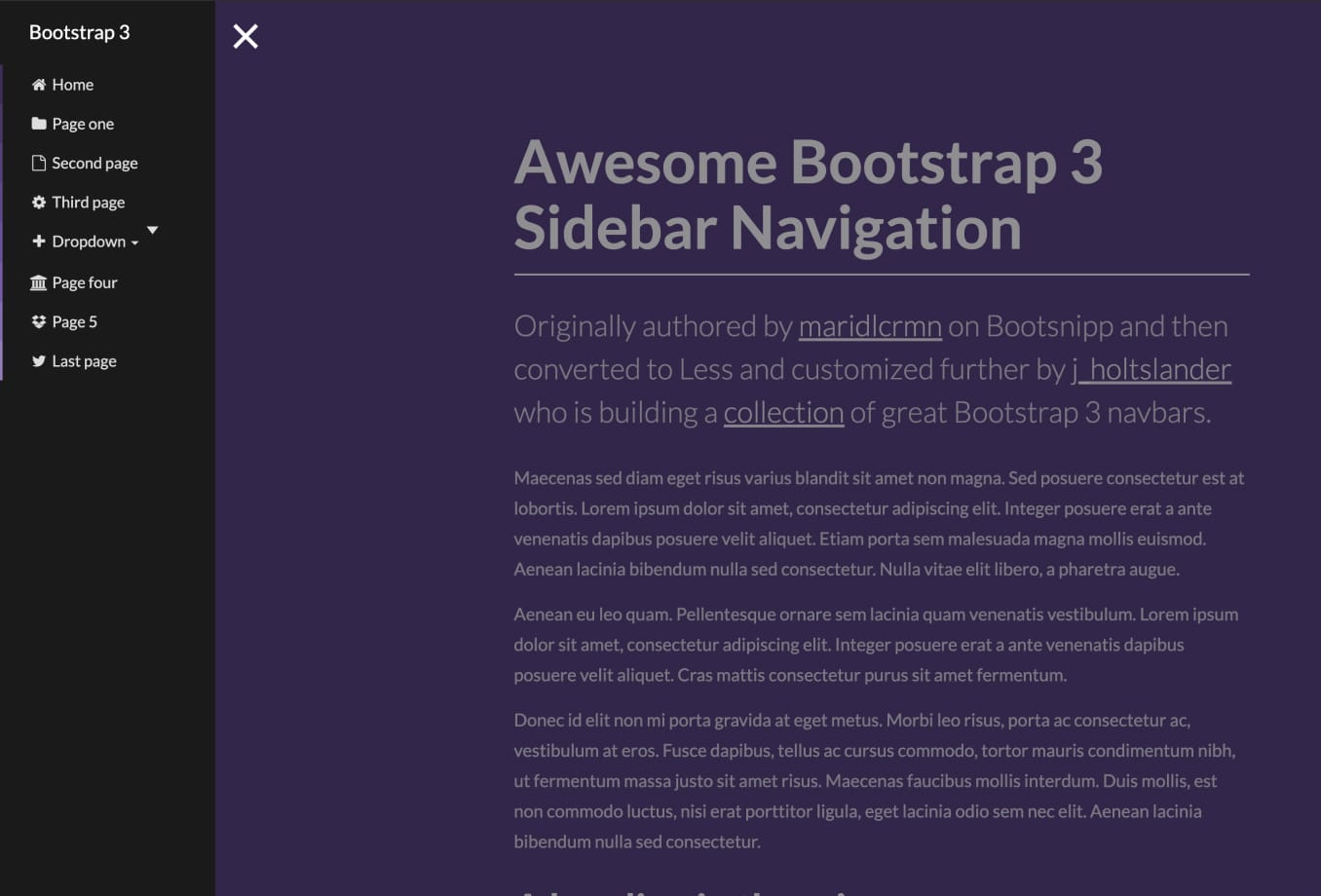Image resolution: width=1321 pixels, height=896 pixels.
Task: Navigate to Home in the sidebar
Action: coord(72,85)
